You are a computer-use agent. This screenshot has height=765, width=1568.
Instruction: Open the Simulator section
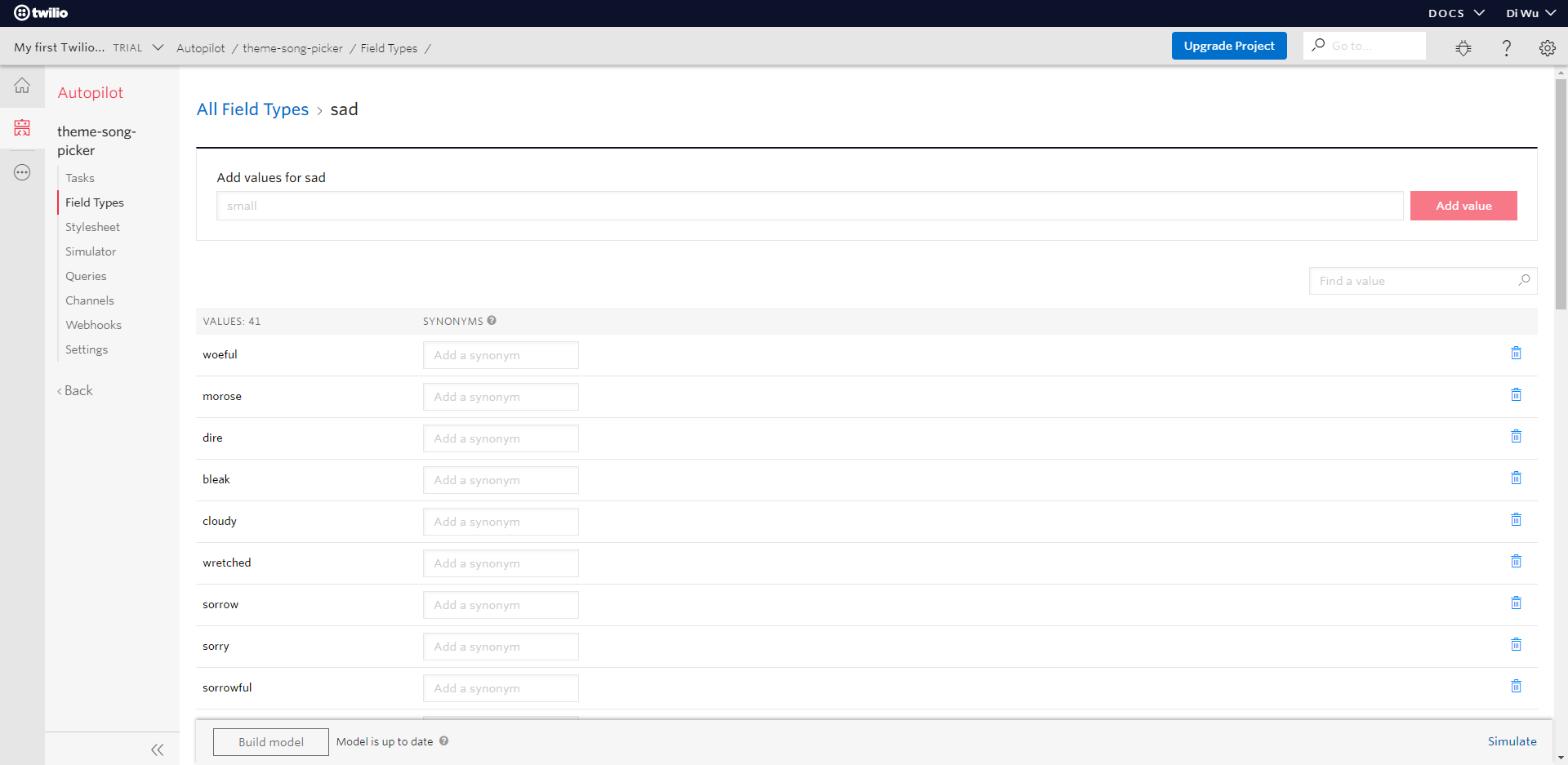(90, 251)
